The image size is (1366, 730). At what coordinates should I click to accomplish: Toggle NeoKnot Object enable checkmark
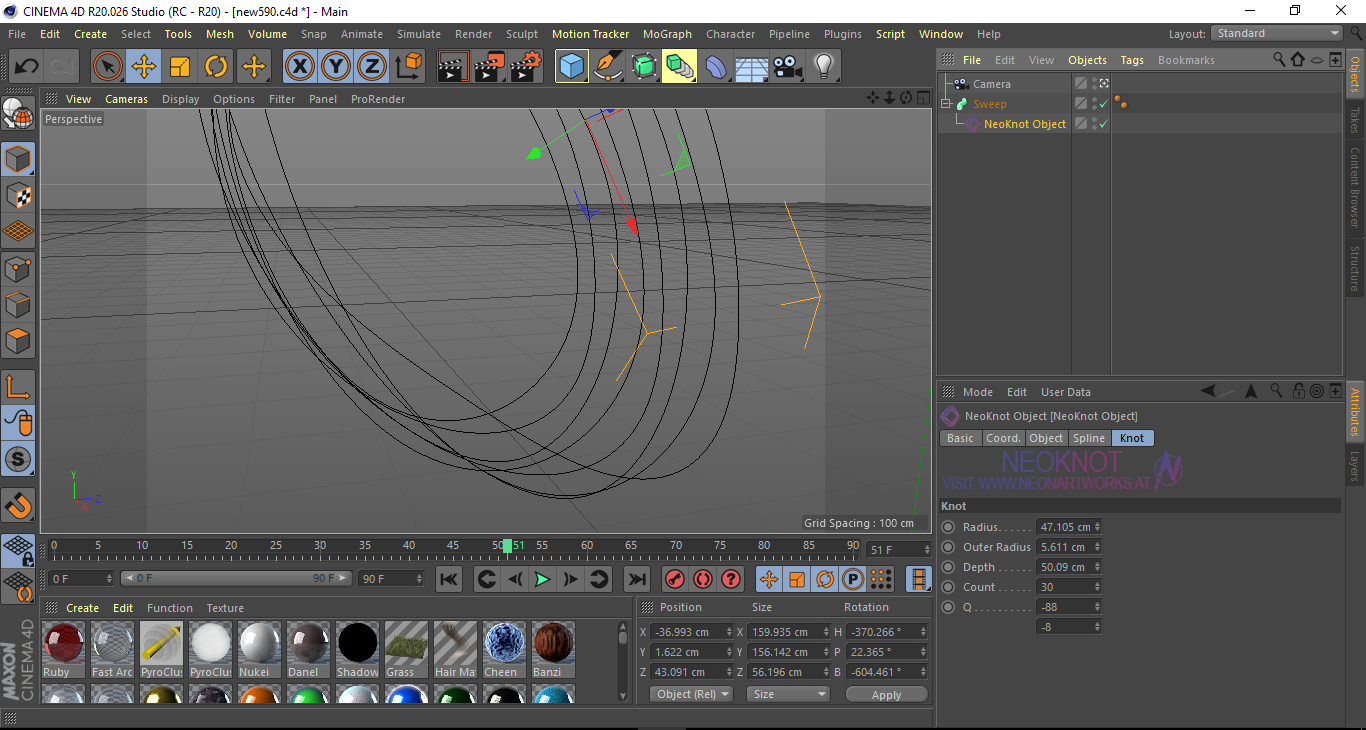[1103, 124]
